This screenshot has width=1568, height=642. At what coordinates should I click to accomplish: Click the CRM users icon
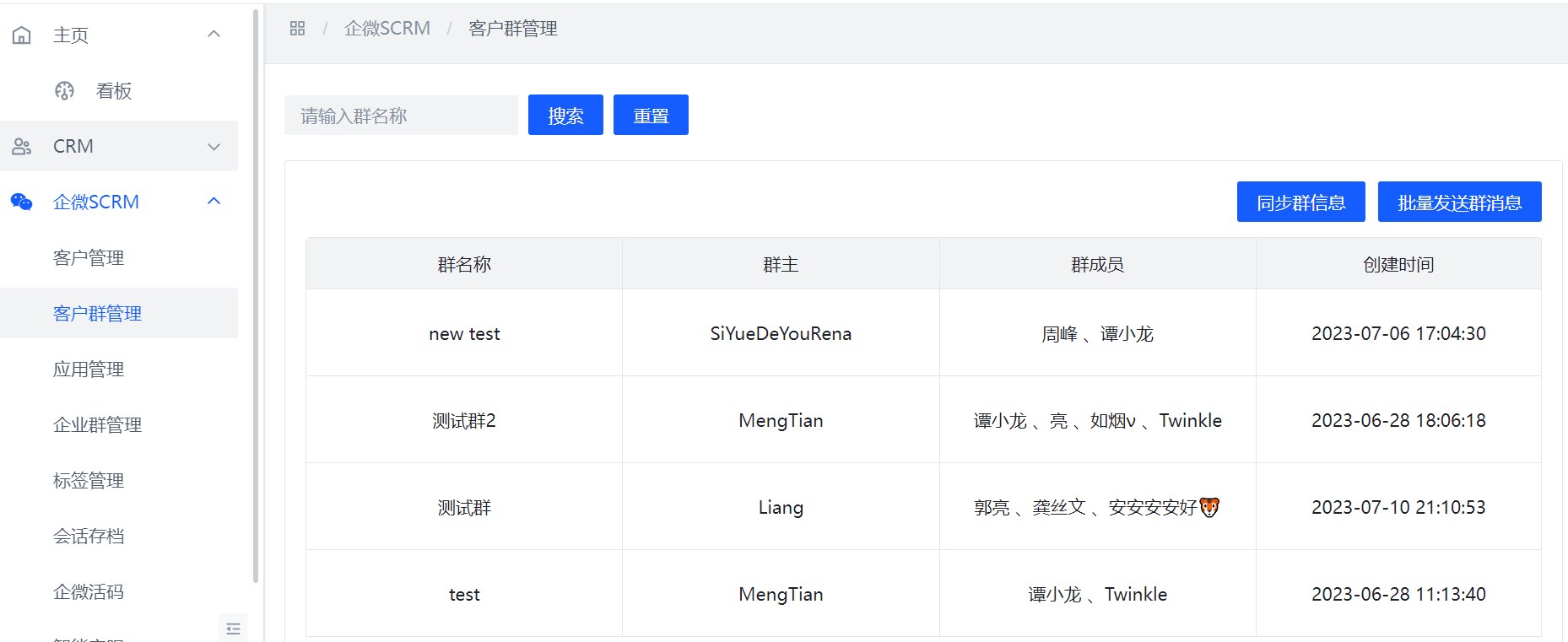pos(22,146)
